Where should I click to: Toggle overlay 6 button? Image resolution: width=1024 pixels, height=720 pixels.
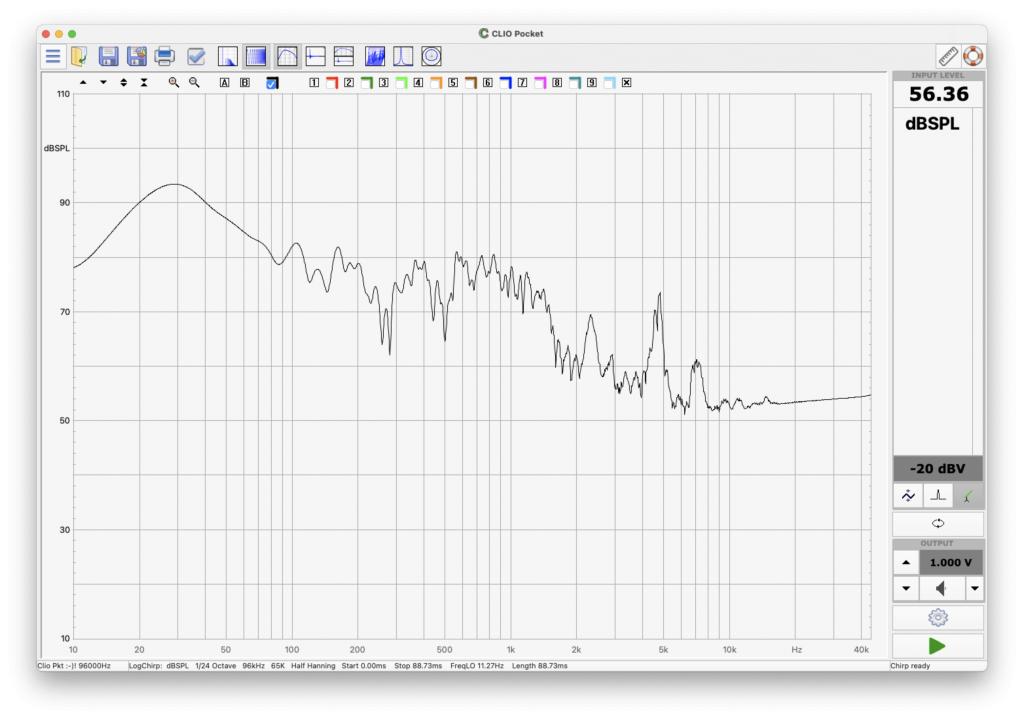click(x=487, y=82)
